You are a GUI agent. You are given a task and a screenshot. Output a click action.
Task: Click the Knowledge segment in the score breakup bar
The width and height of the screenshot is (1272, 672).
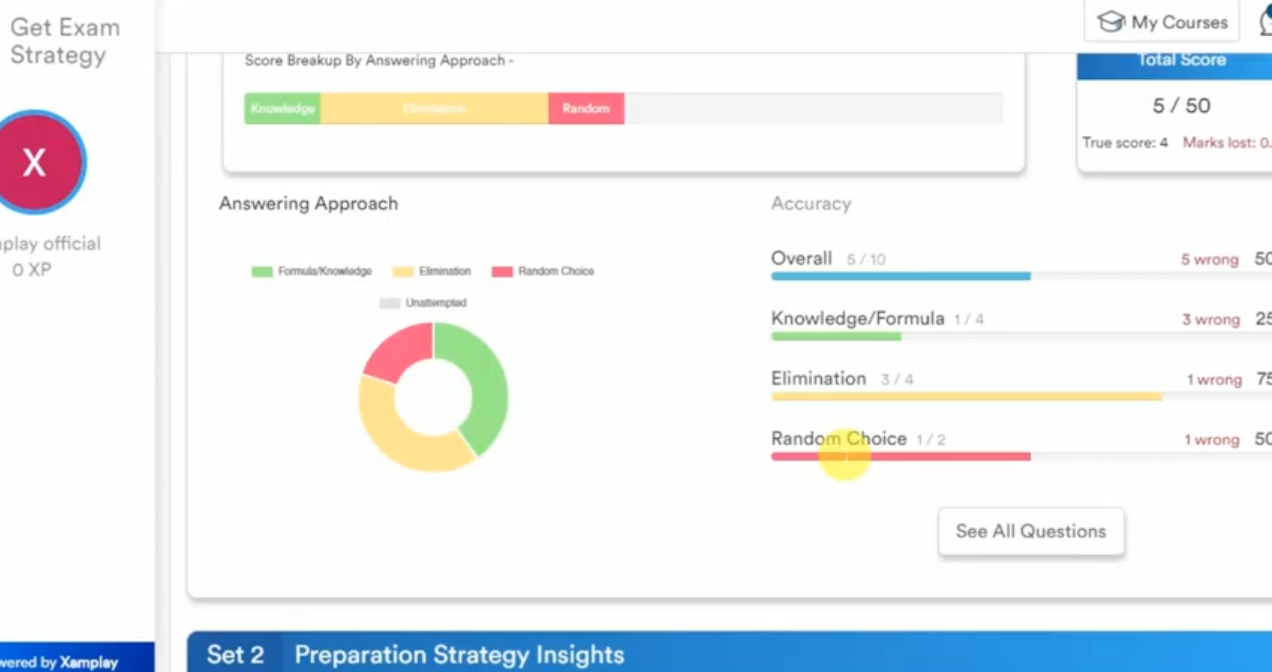[x=281, y=108]
